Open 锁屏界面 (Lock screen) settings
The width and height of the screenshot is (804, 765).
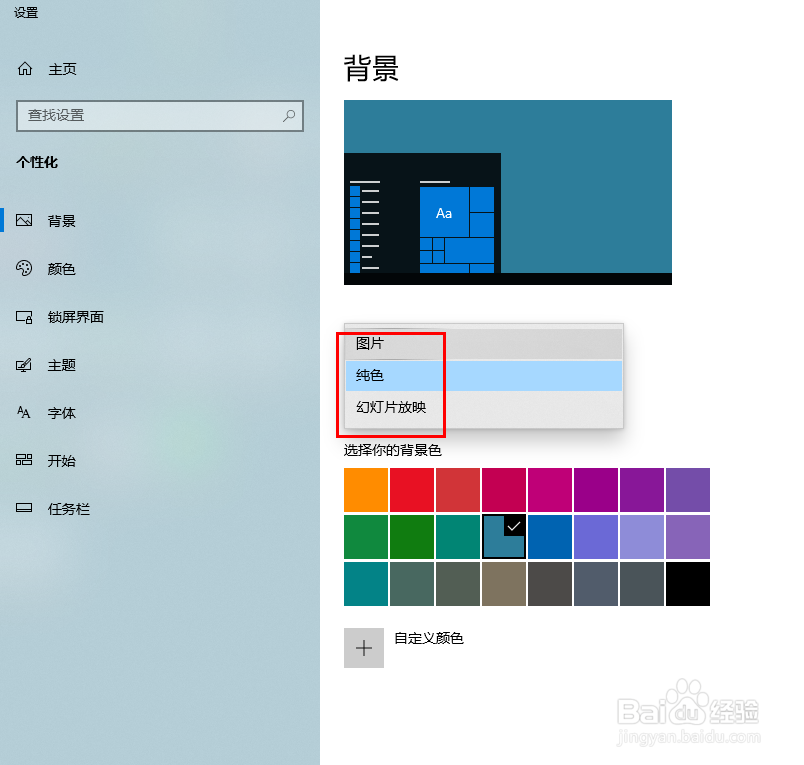75,317
